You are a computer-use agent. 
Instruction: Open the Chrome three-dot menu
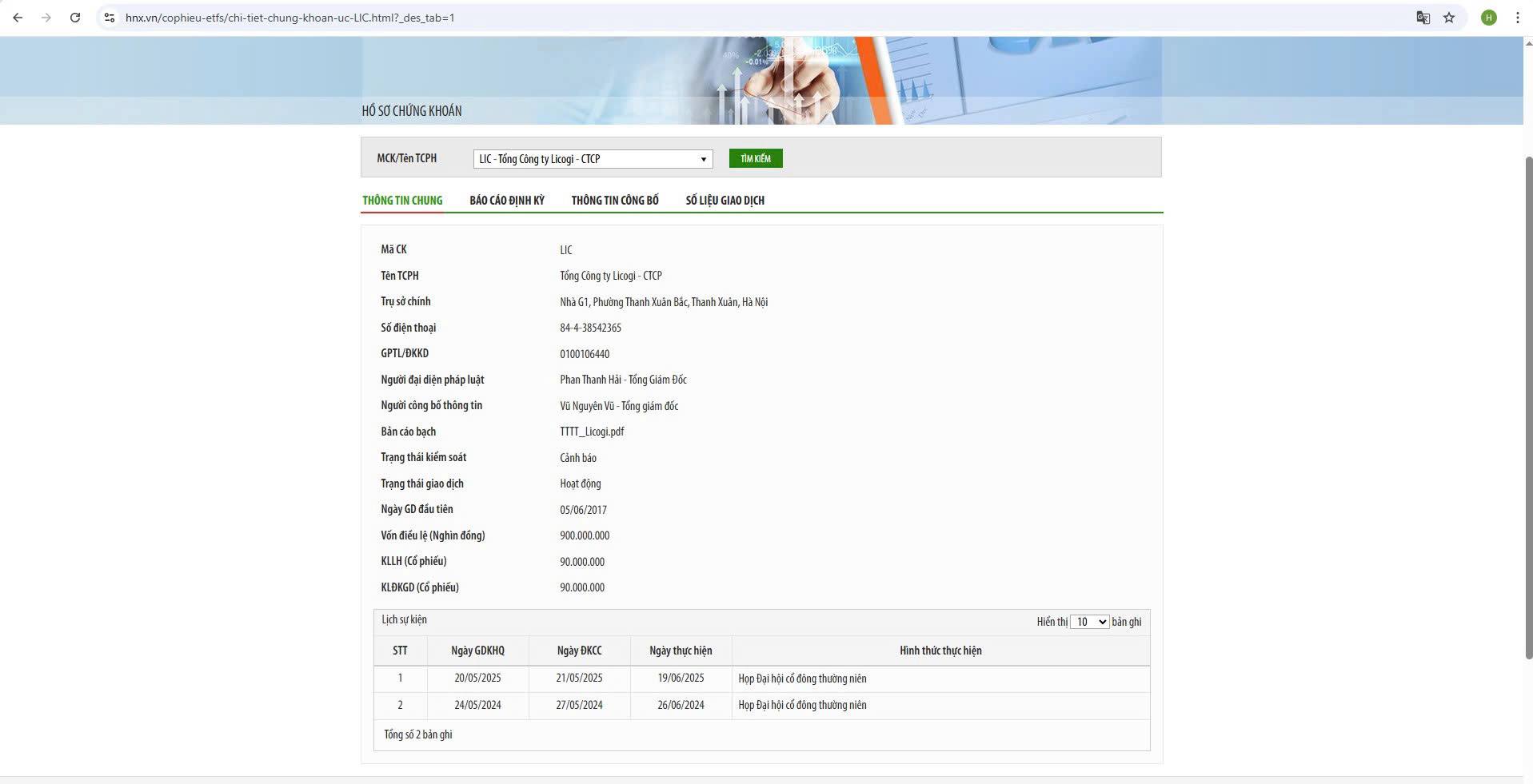[x=1517, y=18]
